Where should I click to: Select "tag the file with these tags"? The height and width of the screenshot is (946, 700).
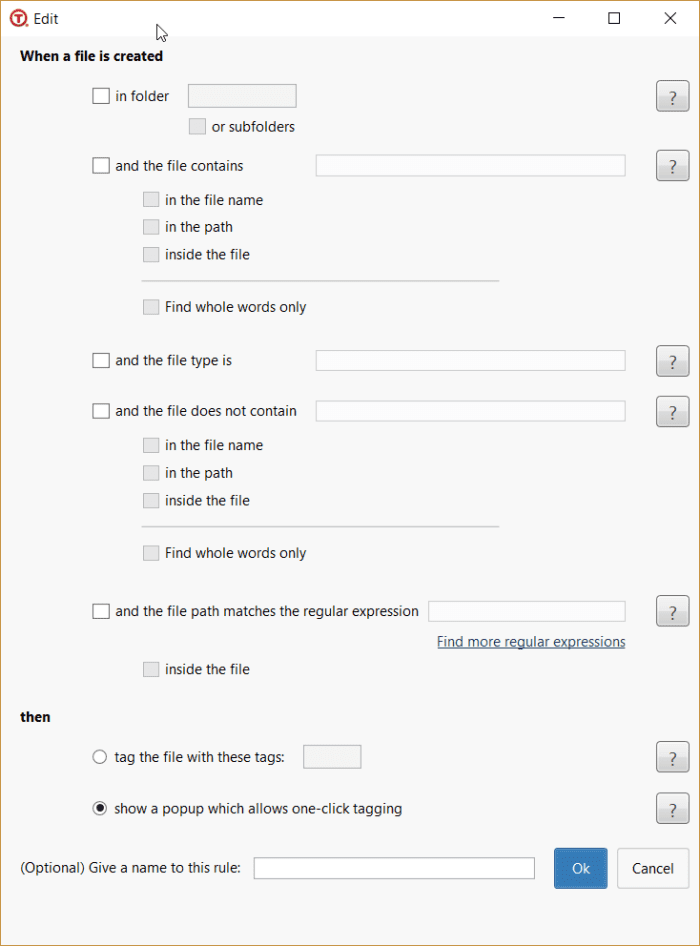click(99, 757)
